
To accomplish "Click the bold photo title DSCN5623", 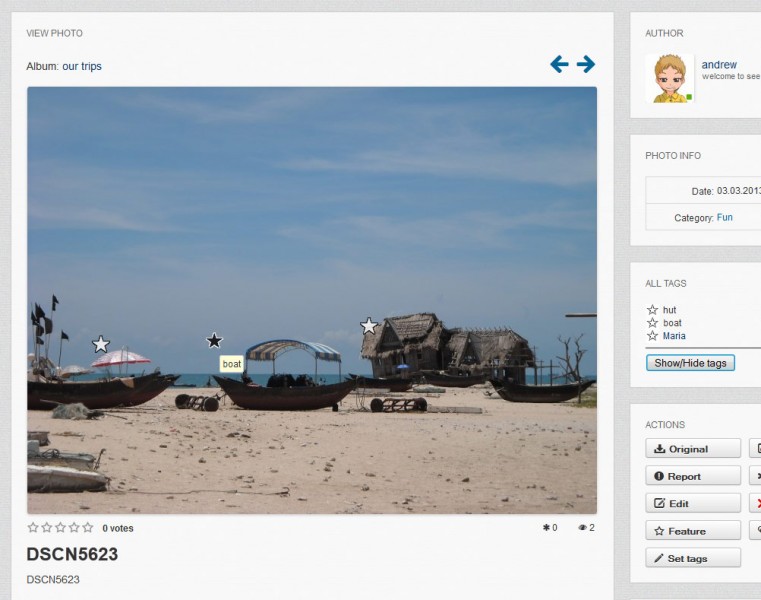I will coord(72,554).
